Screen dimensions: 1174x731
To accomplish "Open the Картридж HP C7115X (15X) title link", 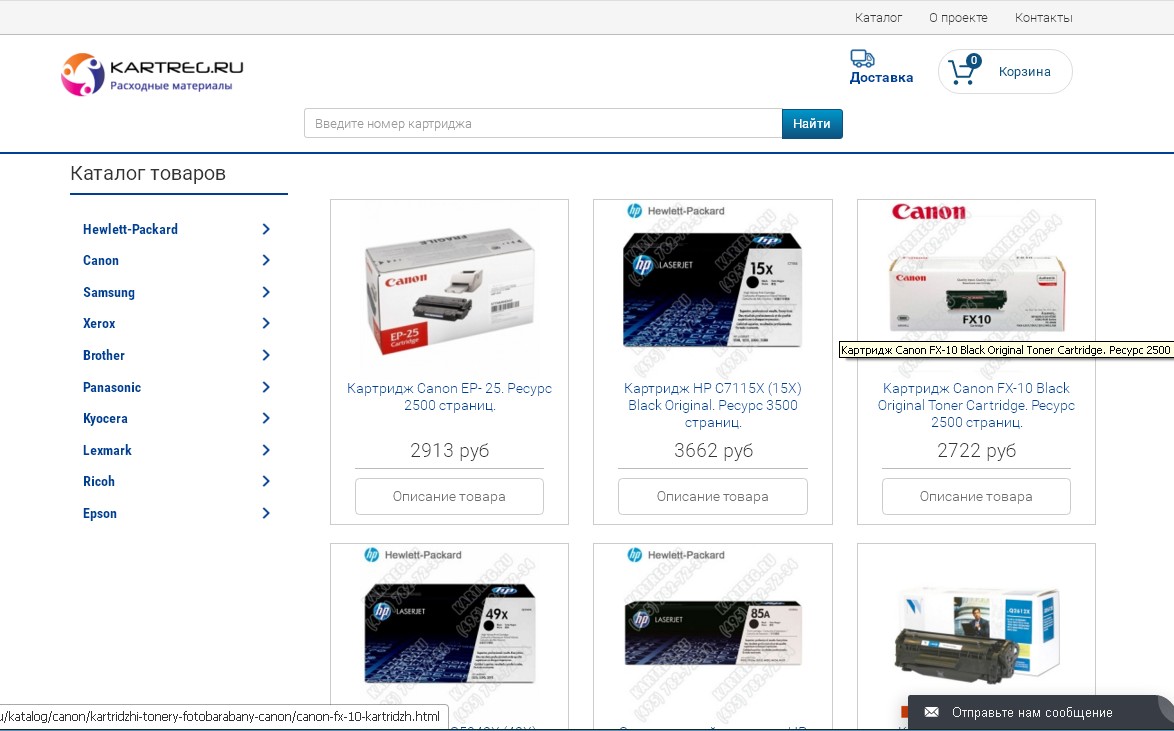I will point(713,405).
